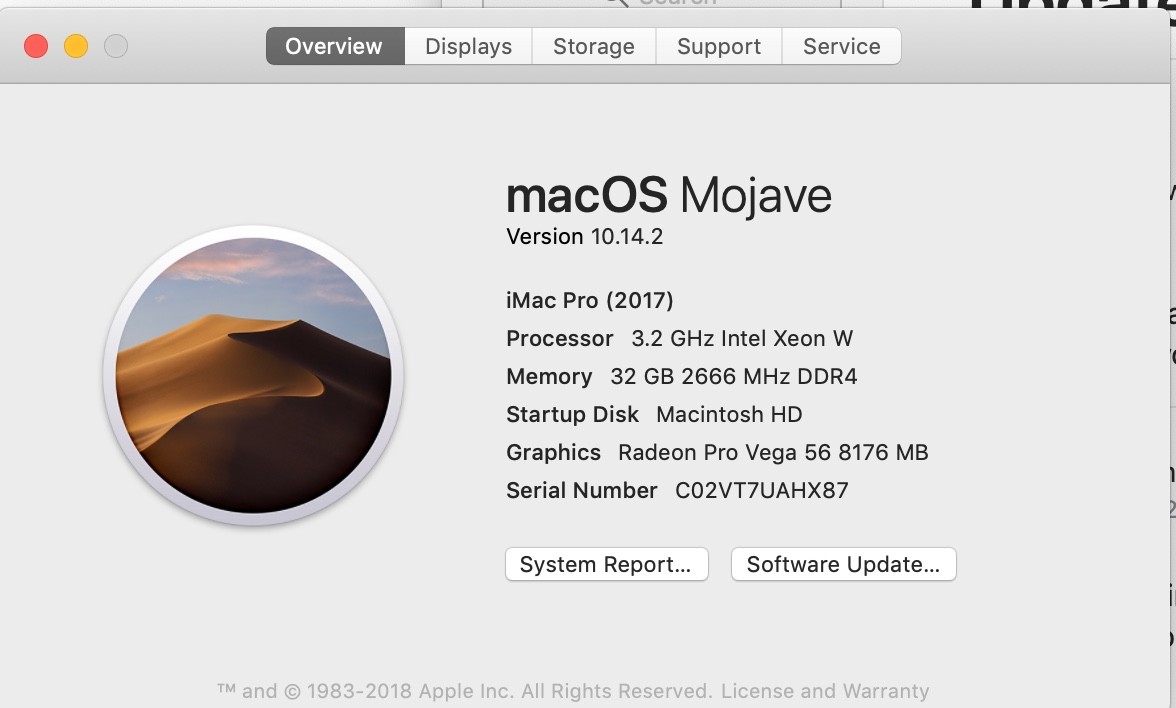This screenshot has width=1176, height=708.
Task: Open System Report
Action: (x=607, y=564)
